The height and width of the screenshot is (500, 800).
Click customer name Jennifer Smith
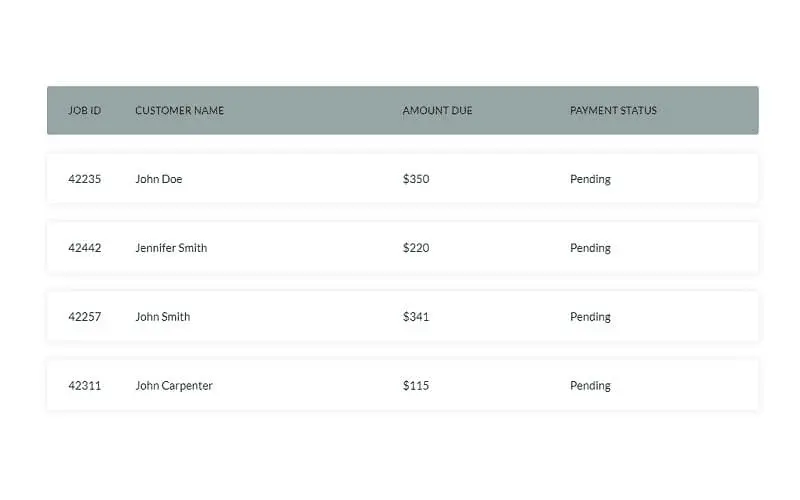[171, 248]
